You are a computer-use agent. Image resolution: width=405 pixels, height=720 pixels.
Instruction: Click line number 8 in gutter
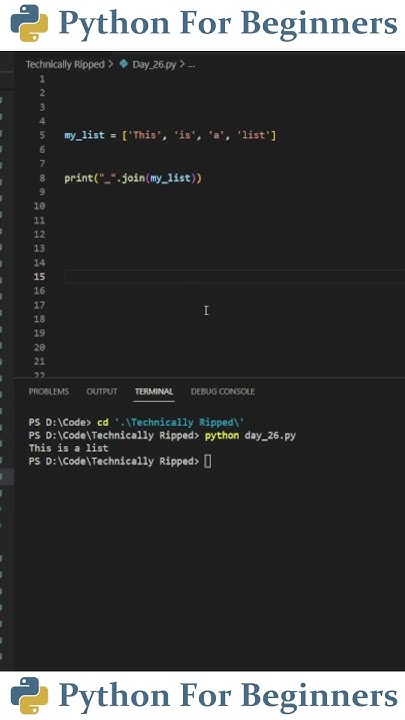pos(43,178)
